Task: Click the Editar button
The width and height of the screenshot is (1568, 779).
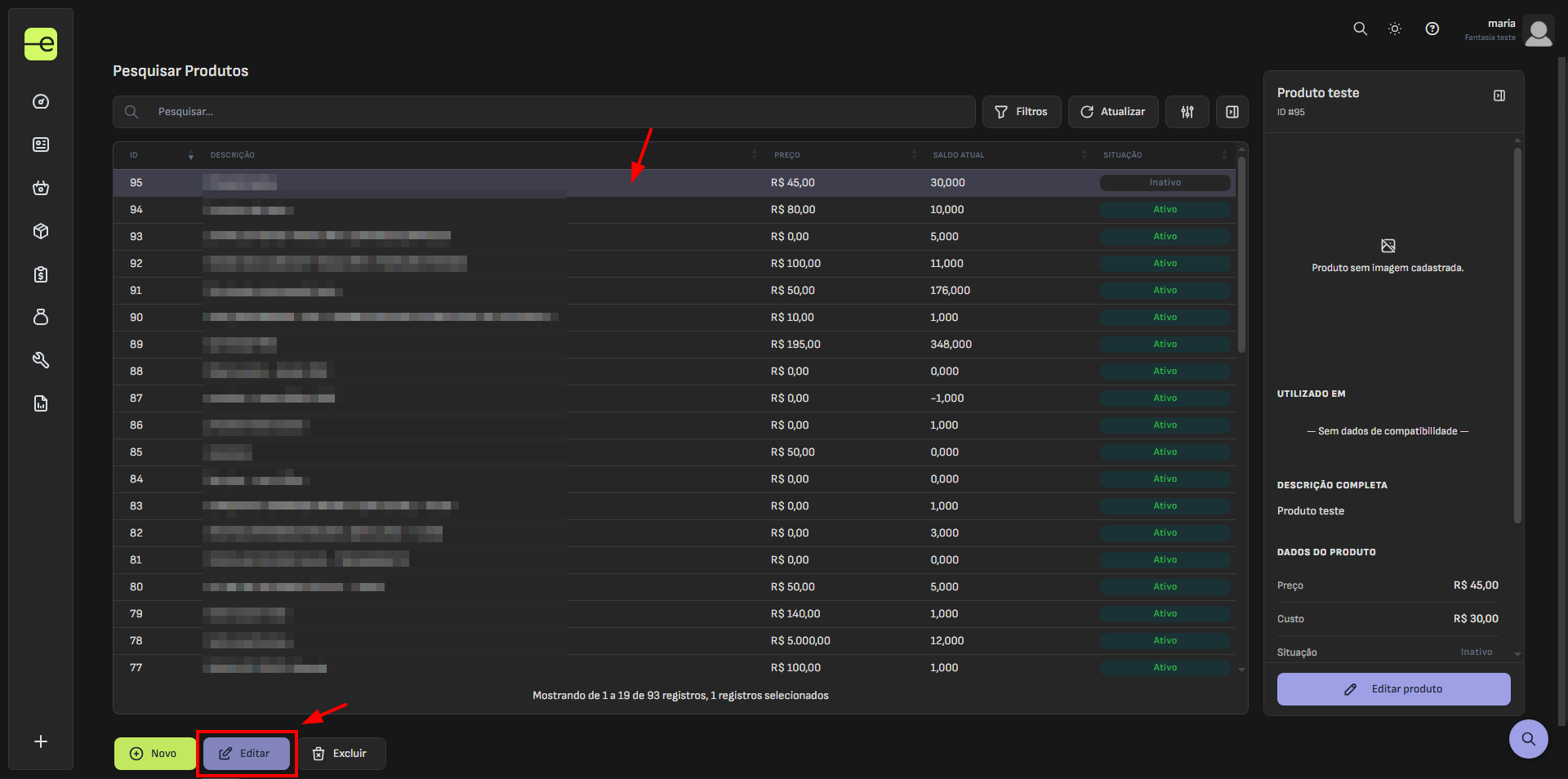Action: [247, 754]
